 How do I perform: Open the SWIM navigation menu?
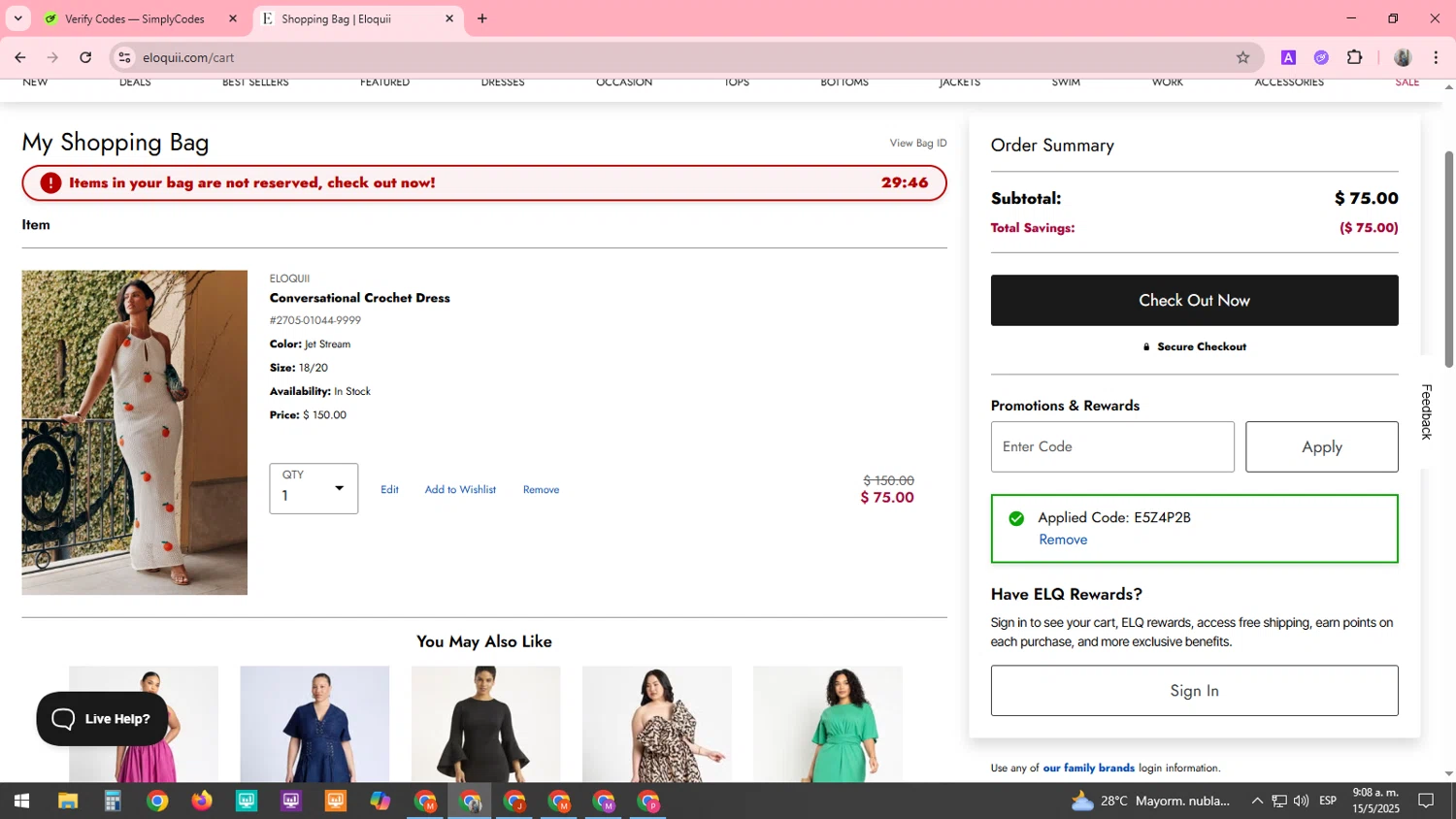tap(1066, 82)
